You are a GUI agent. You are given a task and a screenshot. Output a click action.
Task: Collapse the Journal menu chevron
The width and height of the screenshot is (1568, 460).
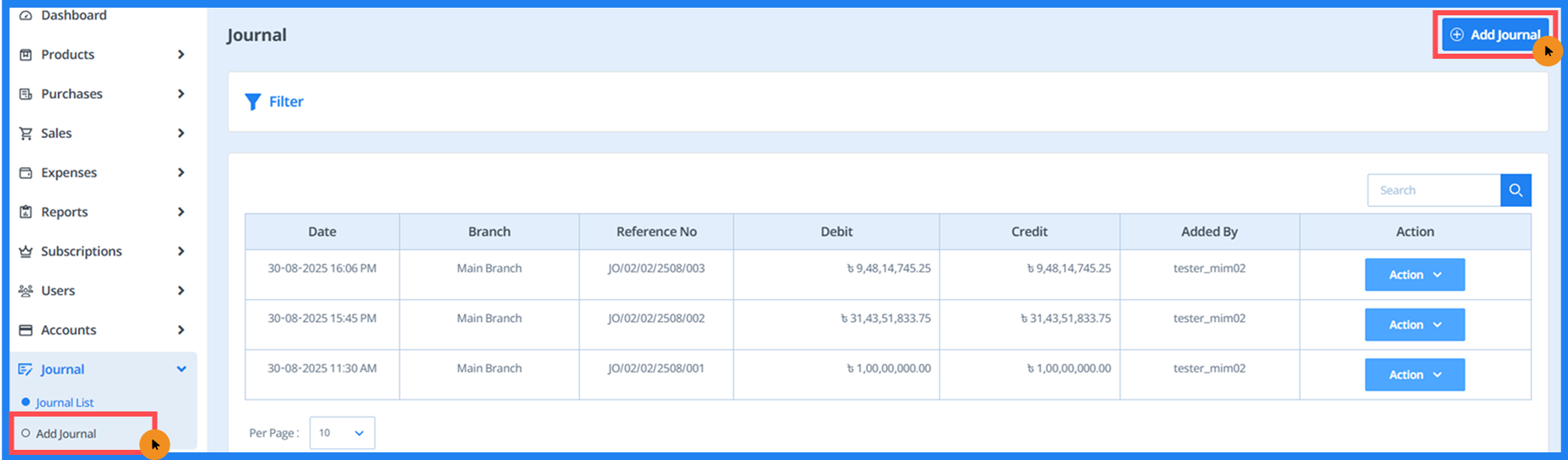pyautogui.click(x=181, y=370)
